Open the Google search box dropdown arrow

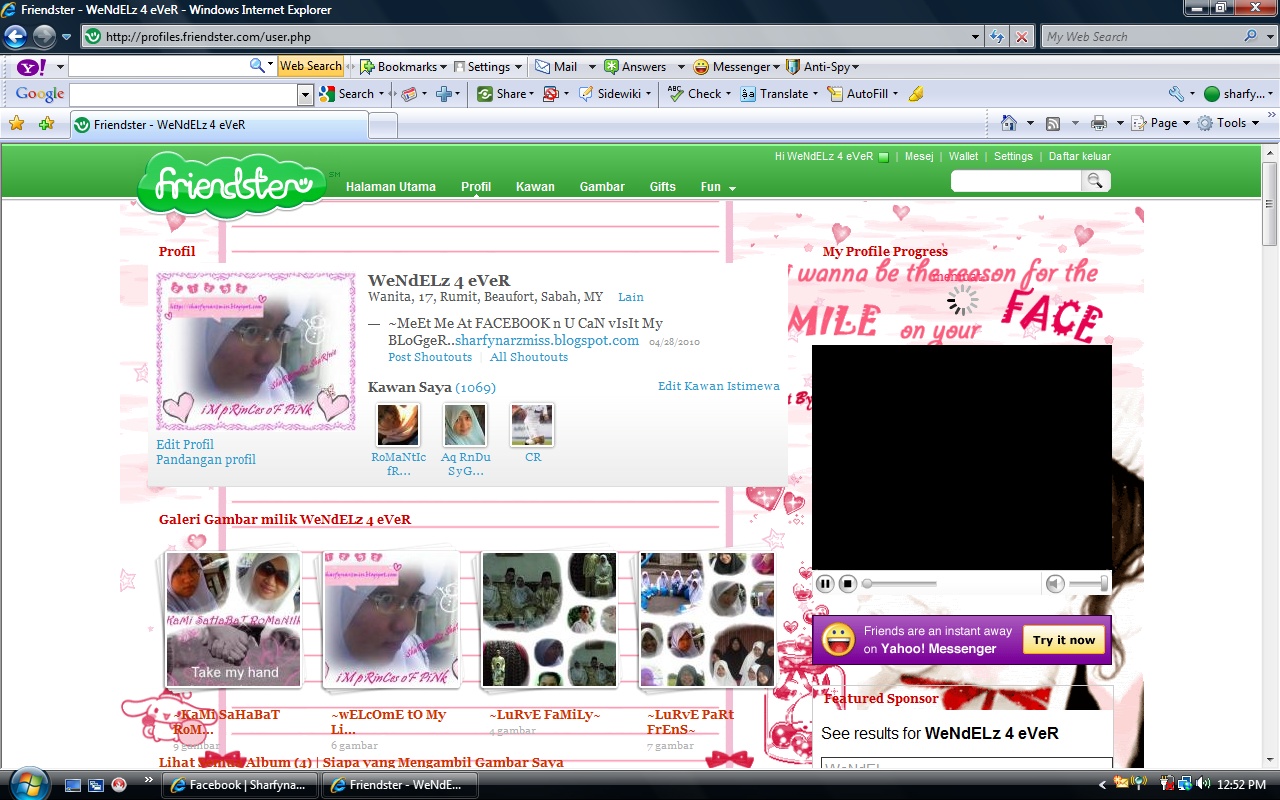pyautogui.click(x=306, y=94)
